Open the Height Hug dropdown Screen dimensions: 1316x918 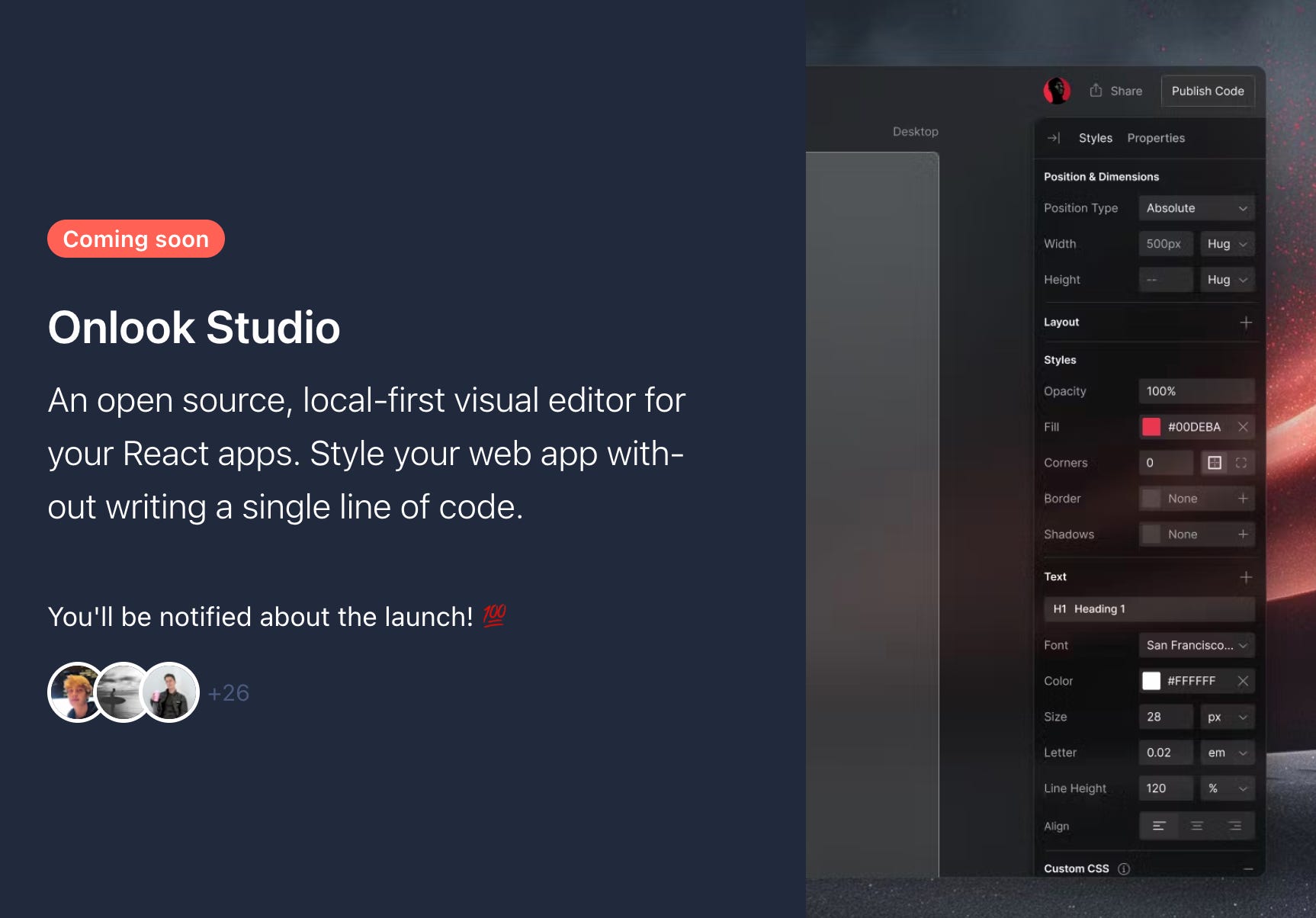pyautogui.click(x=1228, y=280)
